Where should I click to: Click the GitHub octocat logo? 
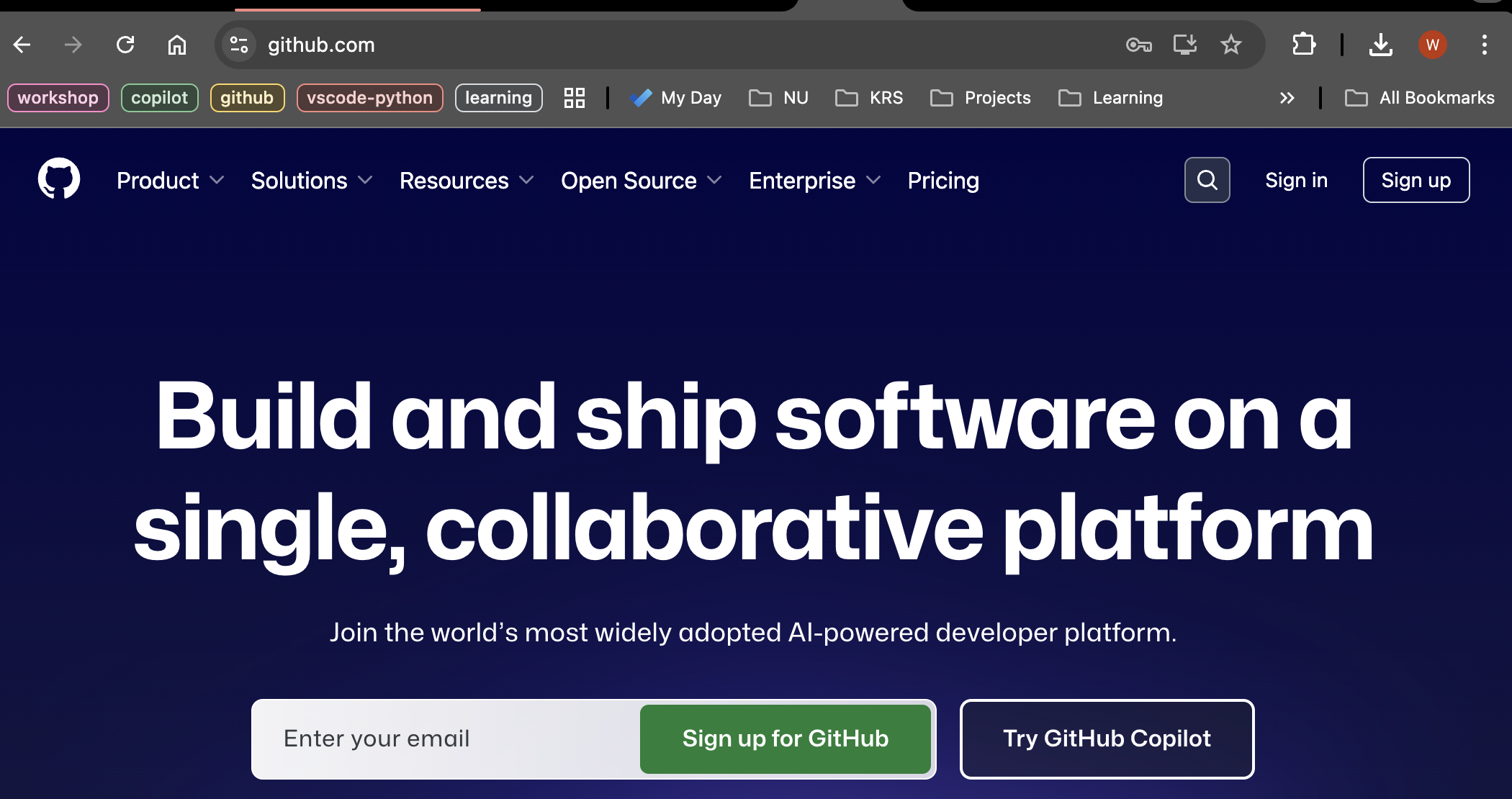tap(58, 178)
